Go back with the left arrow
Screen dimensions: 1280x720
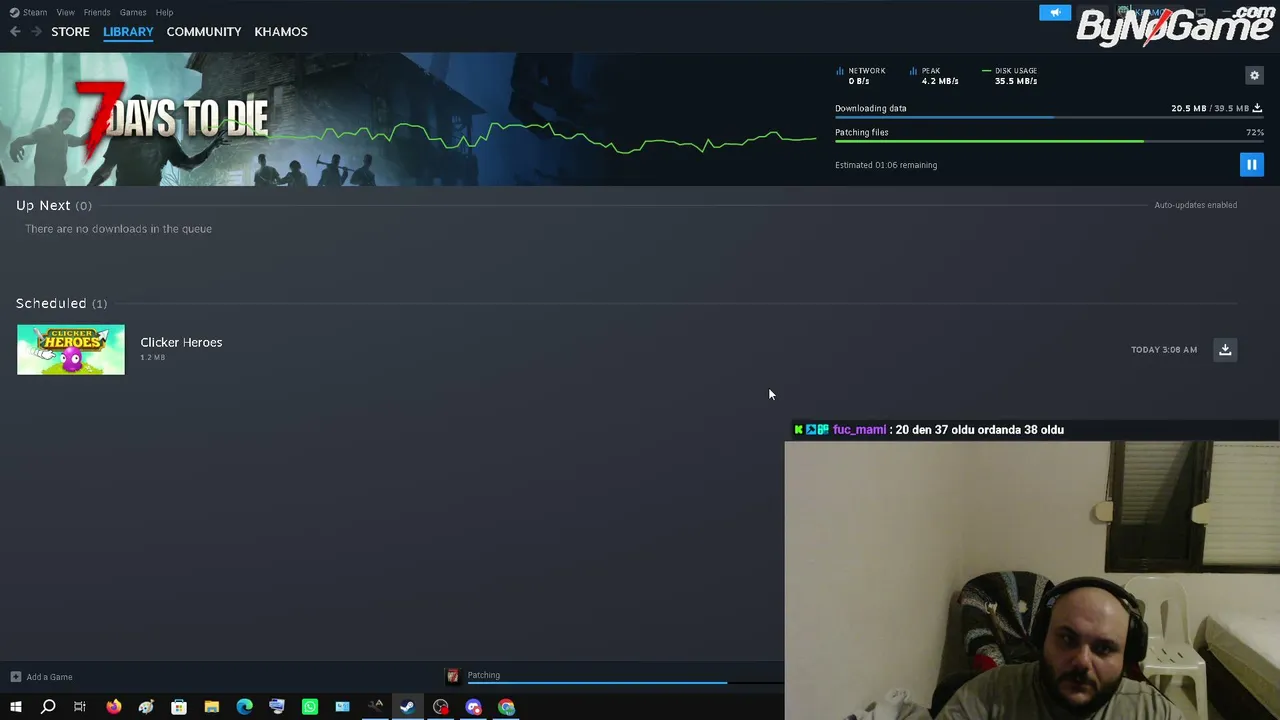click(15, 32)
